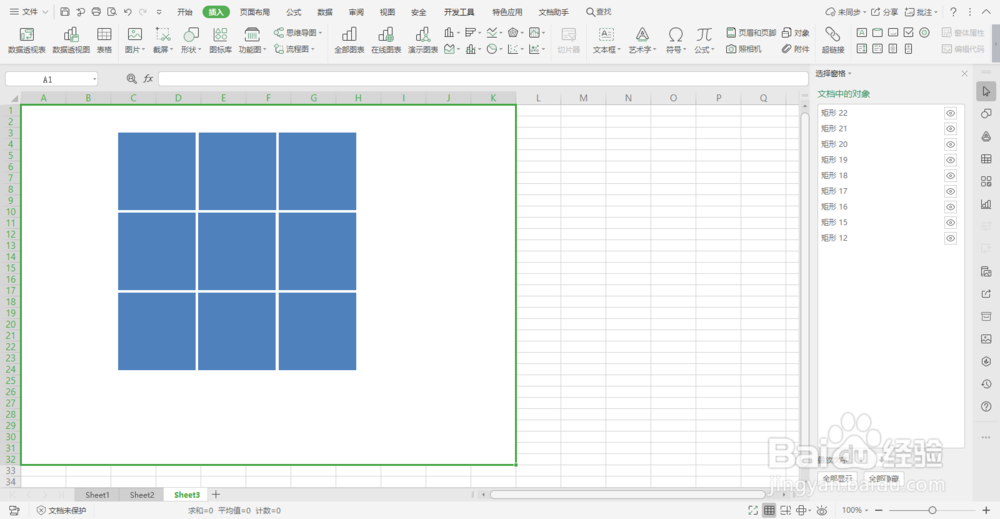This screenshot has height=519, width=1000.
Task: Toggle visibility of 矩形 19
Action: pos(950,160)
